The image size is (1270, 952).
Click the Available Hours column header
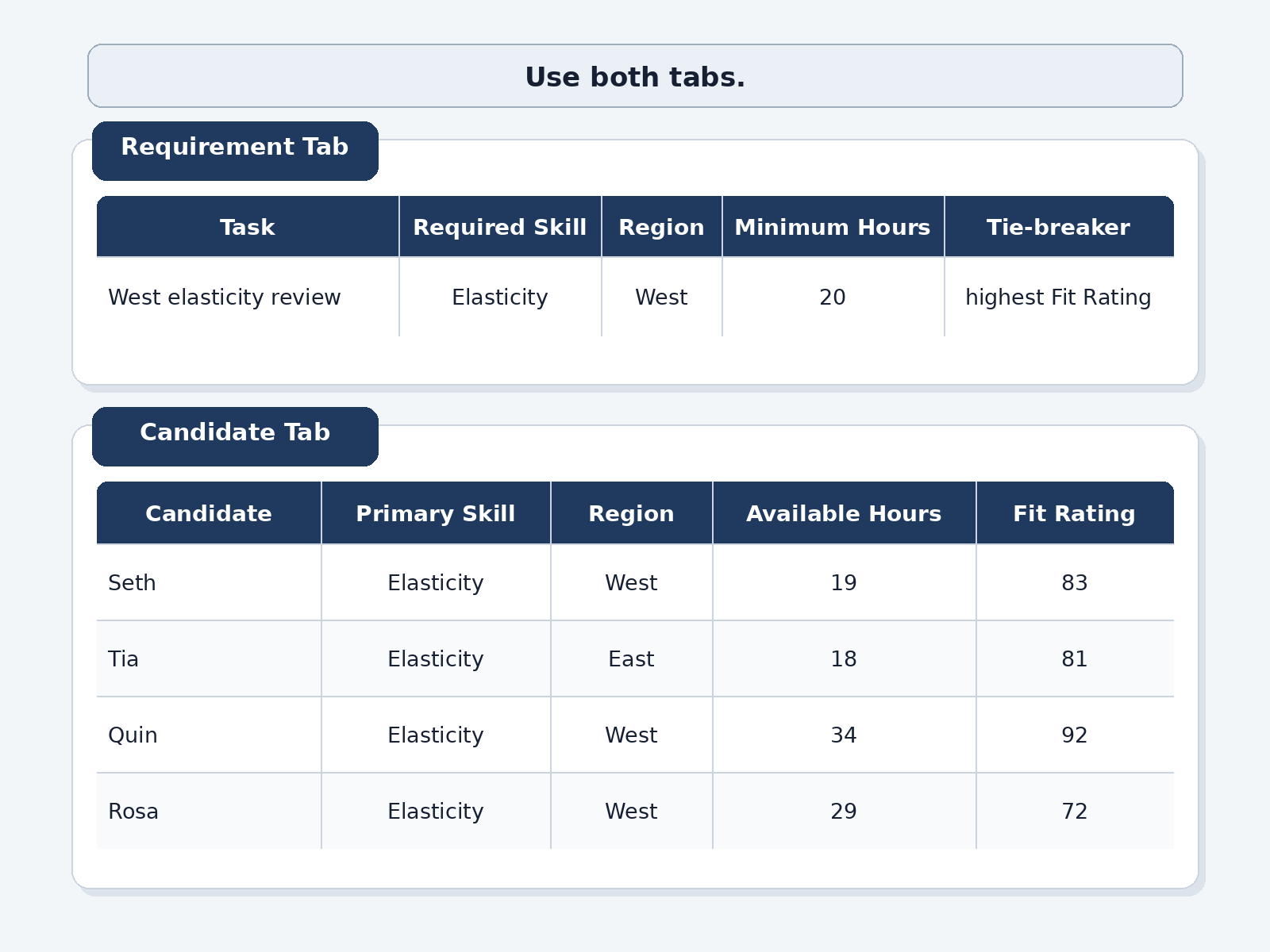pyautogui.click(x=844, y=513)
